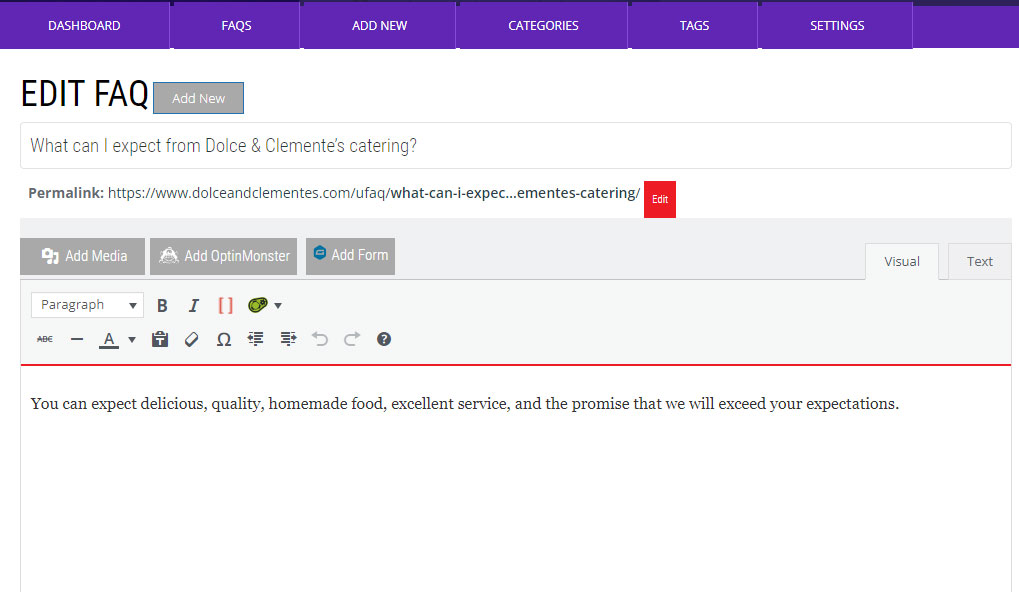Open the Tags tab
The width and height of the screenshot is (1019, 592).
pyautogui.click(x=694, y=26)
